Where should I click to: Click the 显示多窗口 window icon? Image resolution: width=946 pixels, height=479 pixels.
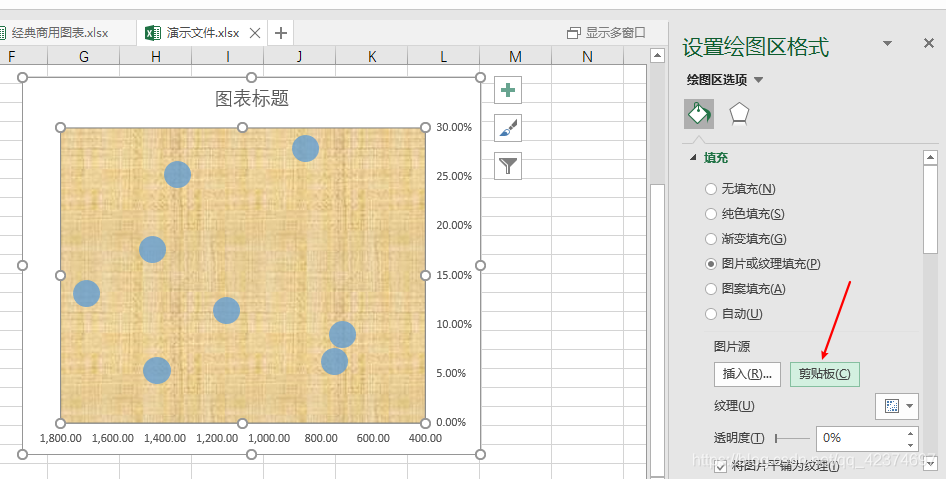click(574, 33)
